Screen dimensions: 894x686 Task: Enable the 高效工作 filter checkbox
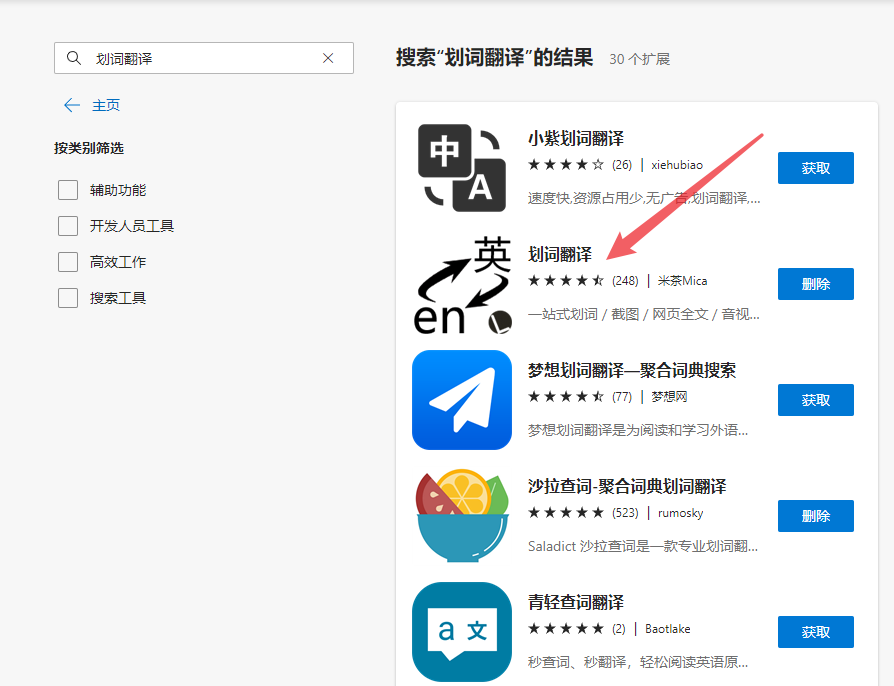click(x=68, y=262)
